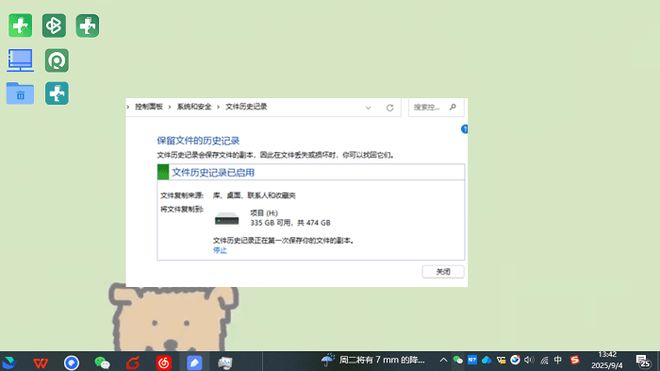Show hidden system tray icons
This screenshot has width=660, height=371.
pyautogui.click(x=443, y=360)
